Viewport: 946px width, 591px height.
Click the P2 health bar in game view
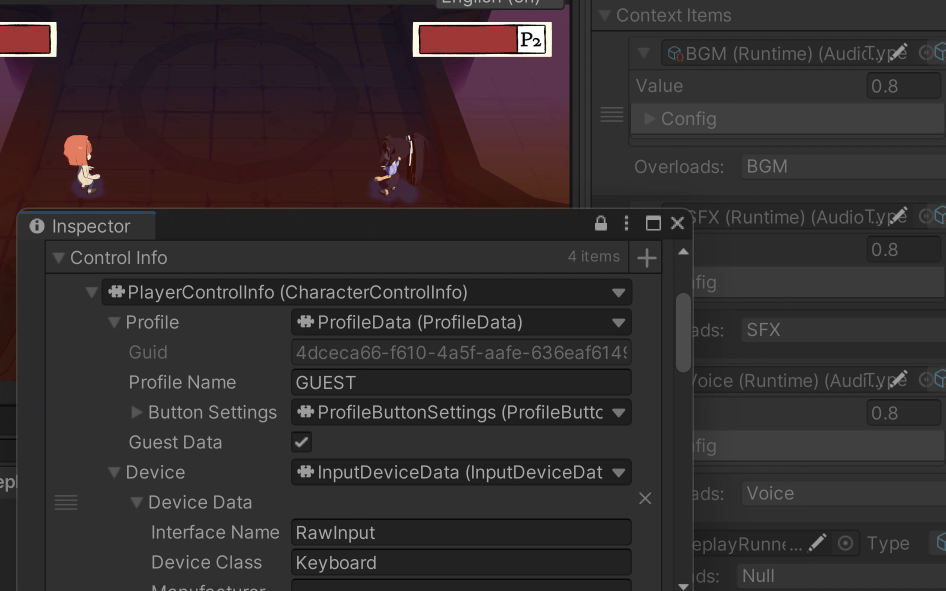(482, 40)
